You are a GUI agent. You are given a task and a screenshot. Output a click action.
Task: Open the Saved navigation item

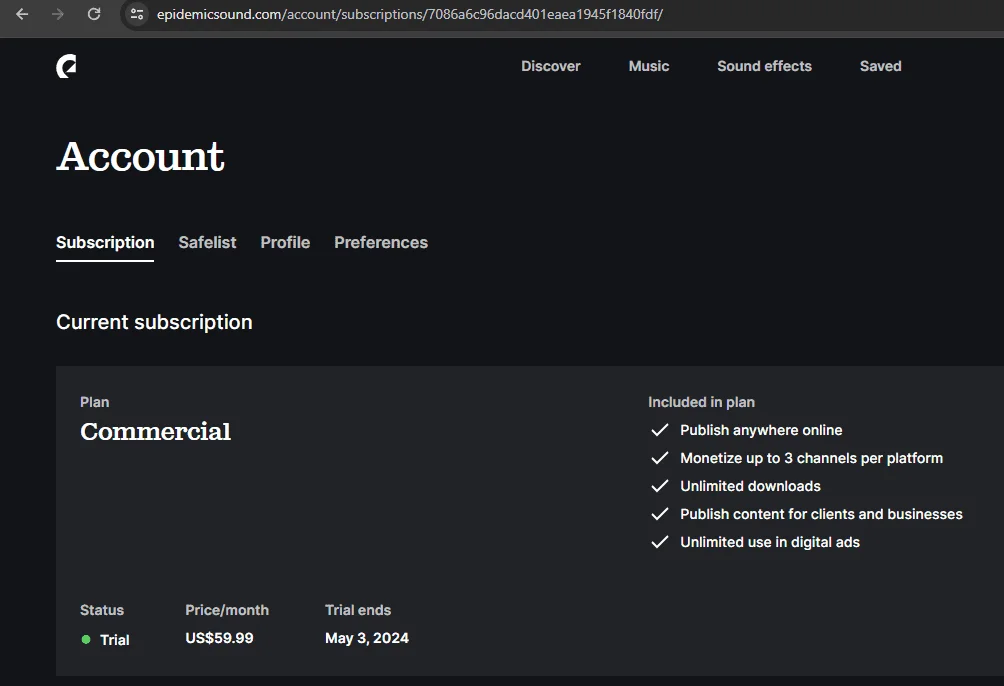click(880, 66)
